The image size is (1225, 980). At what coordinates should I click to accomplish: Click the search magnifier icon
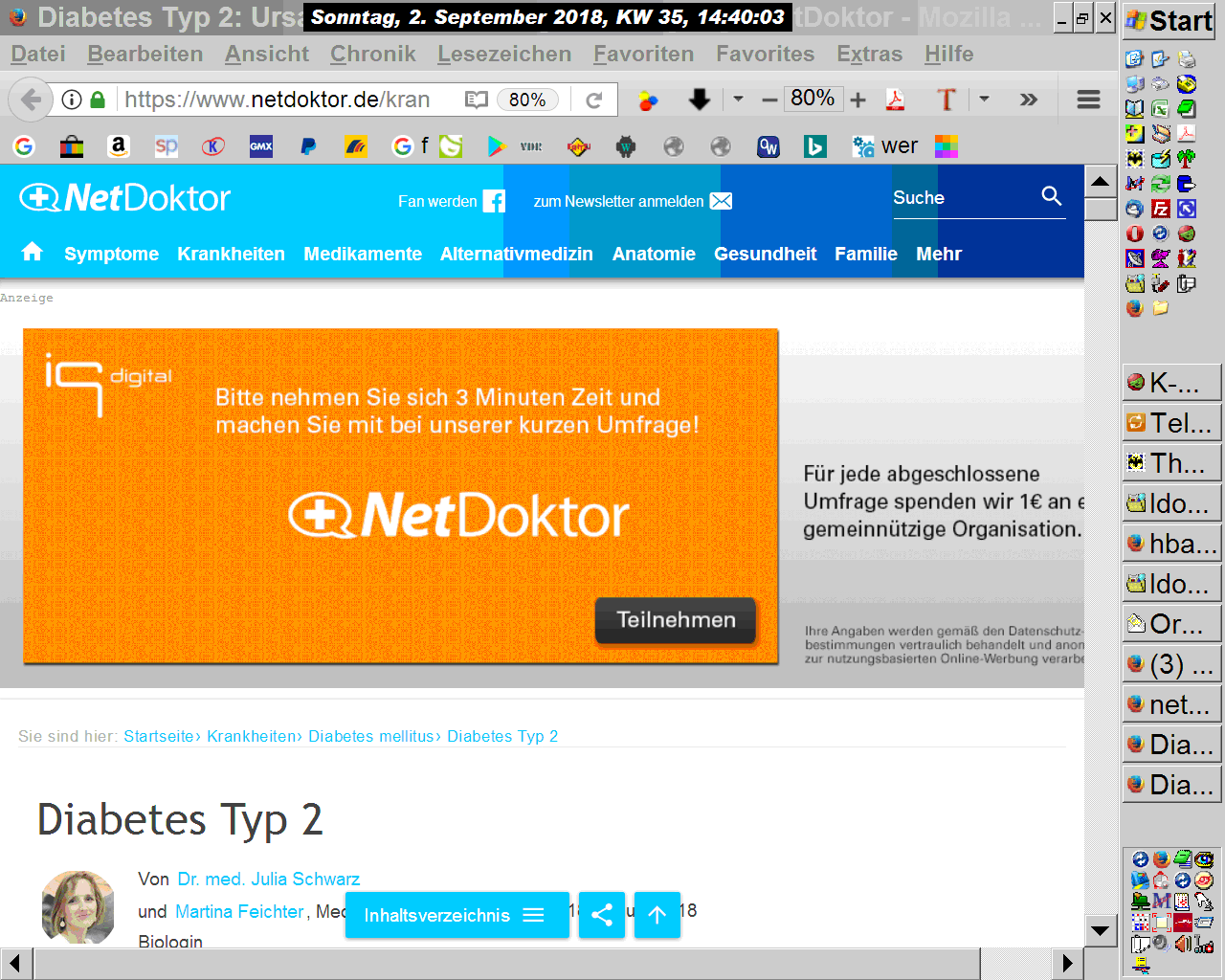pos(1052,196)
